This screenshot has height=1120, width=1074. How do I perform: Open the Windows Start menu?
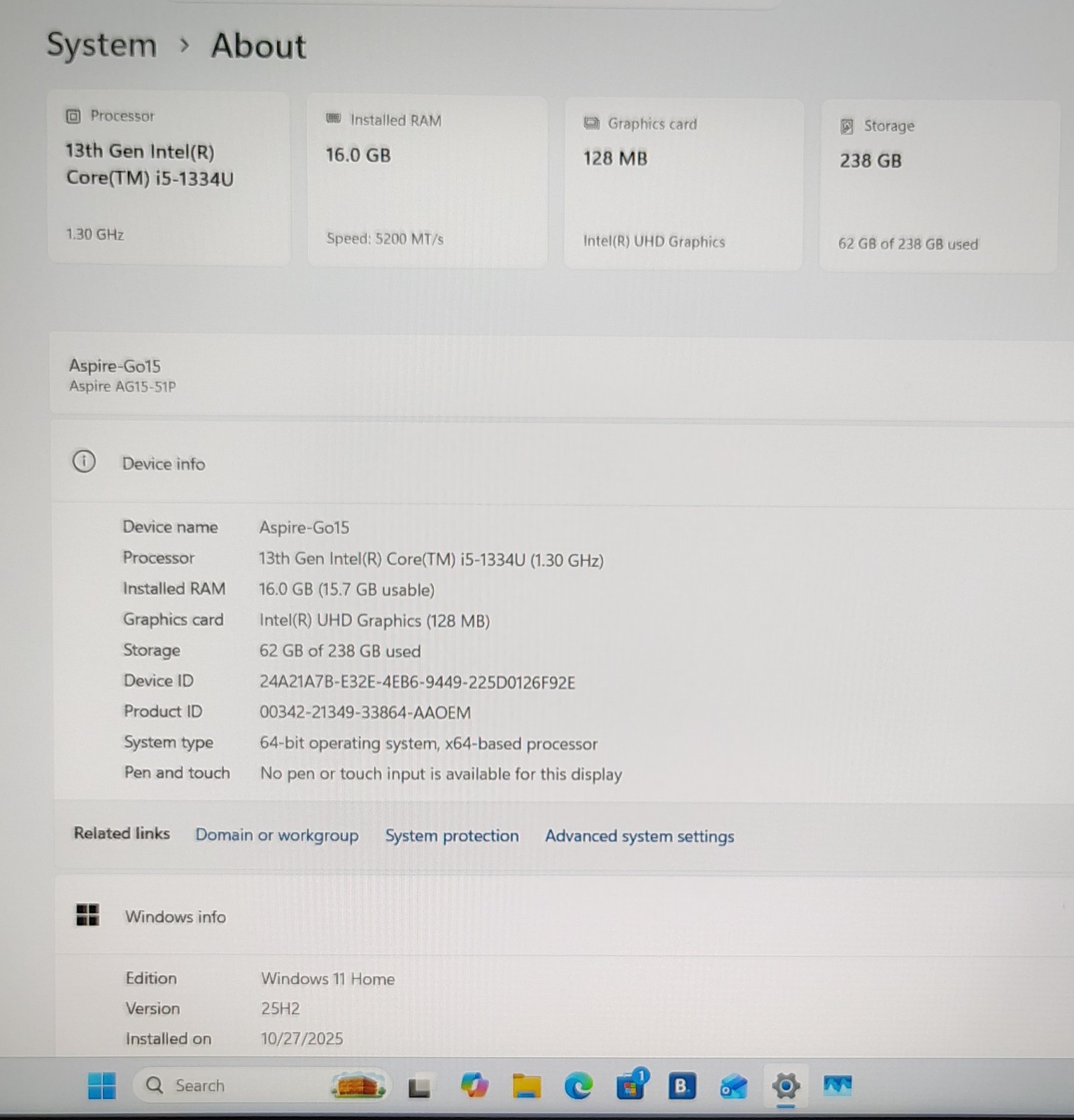[102, 1086]
